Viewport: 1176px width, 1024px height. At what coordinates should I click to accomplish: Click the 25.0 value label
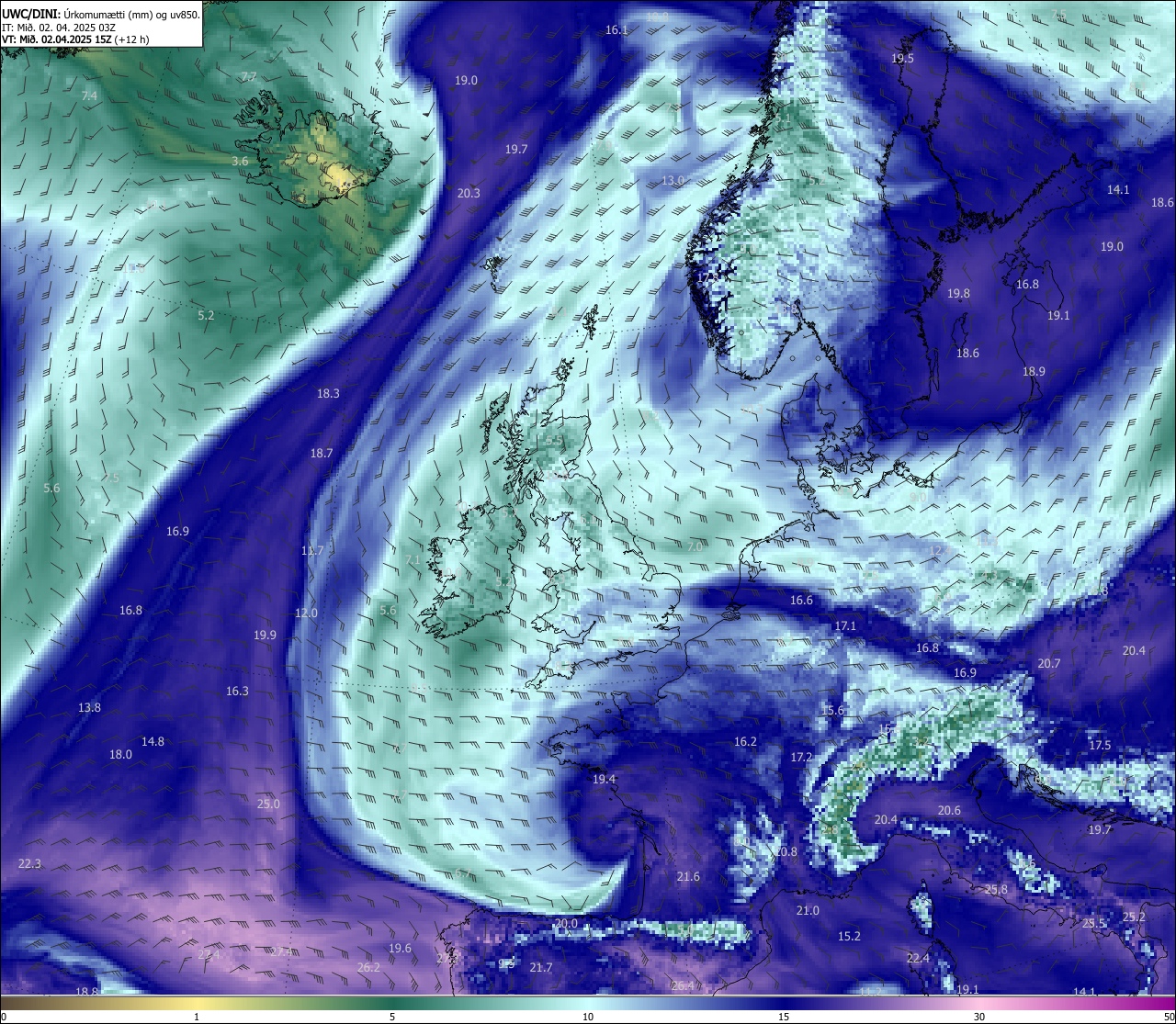point(268,804)
